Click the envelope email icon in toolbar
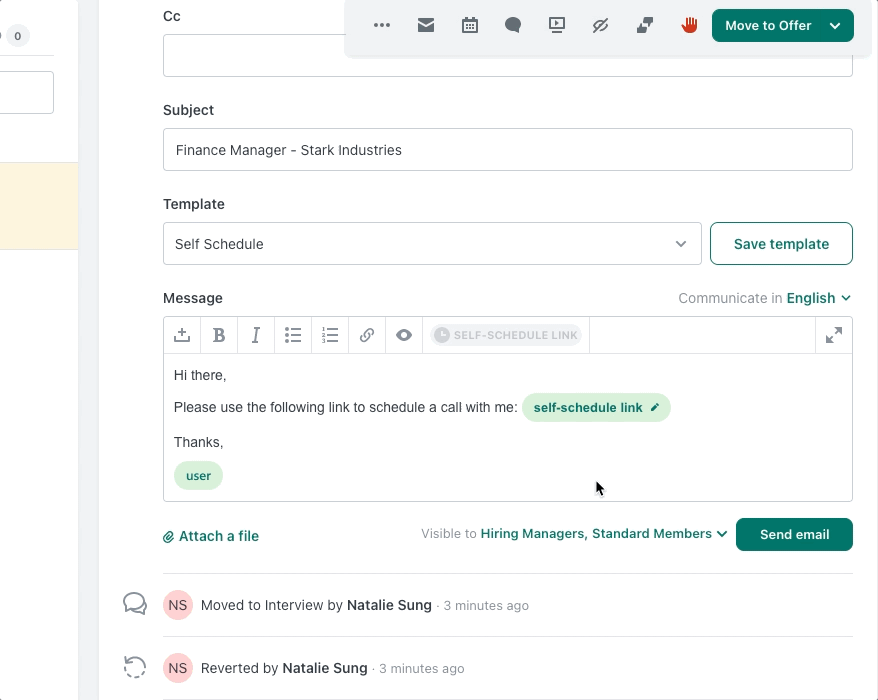This screenshot has width=878, height=700. point(426,25)
